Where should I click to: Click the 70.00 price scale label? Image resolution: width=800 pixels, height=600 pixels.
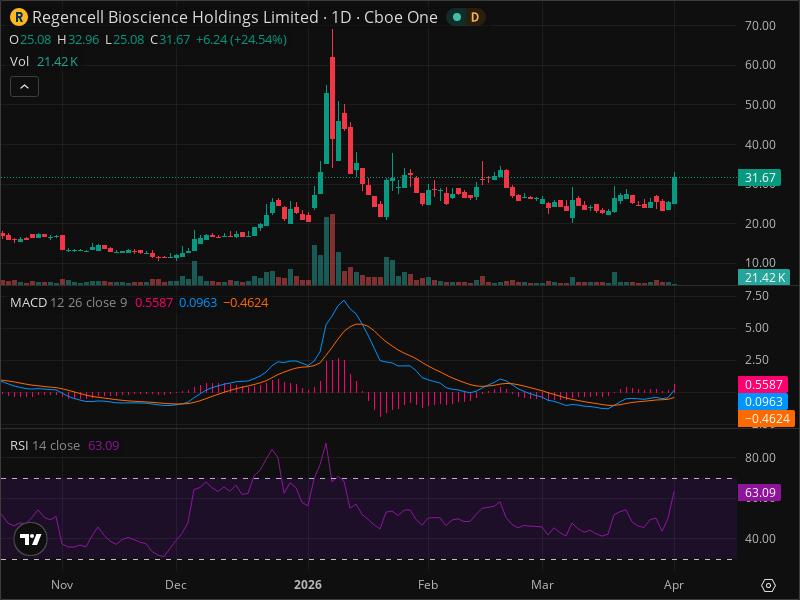pyautogui.click(x=760, y=26)
